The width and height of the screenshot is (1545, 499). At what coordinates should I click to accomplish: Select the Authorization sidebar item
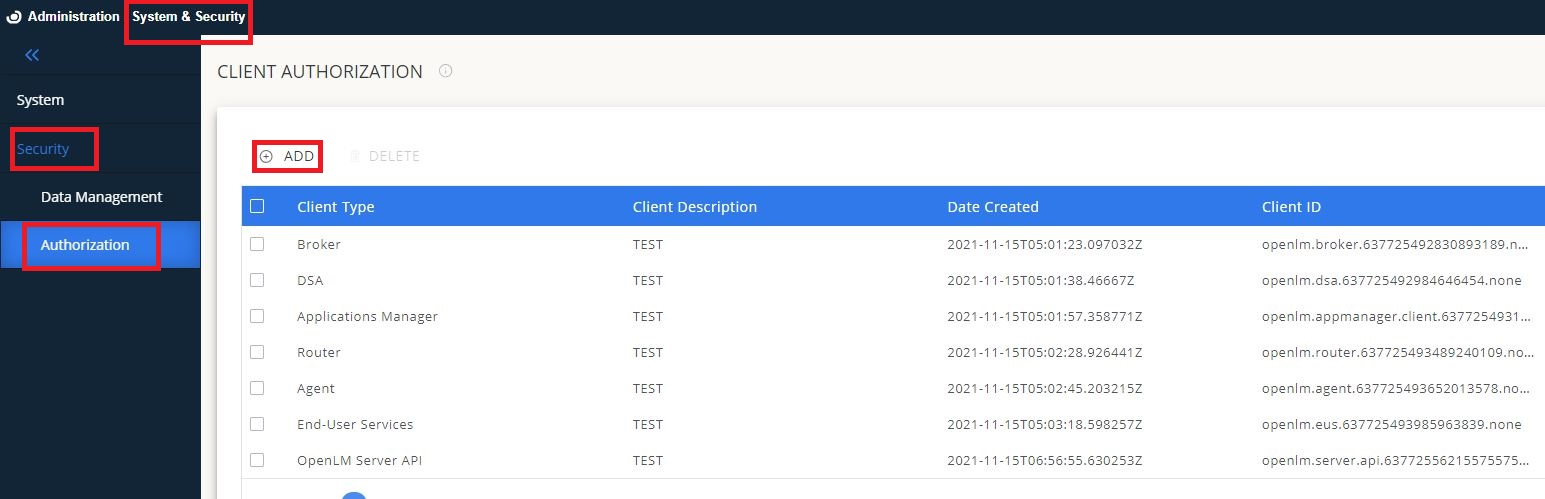pos(85,245)
